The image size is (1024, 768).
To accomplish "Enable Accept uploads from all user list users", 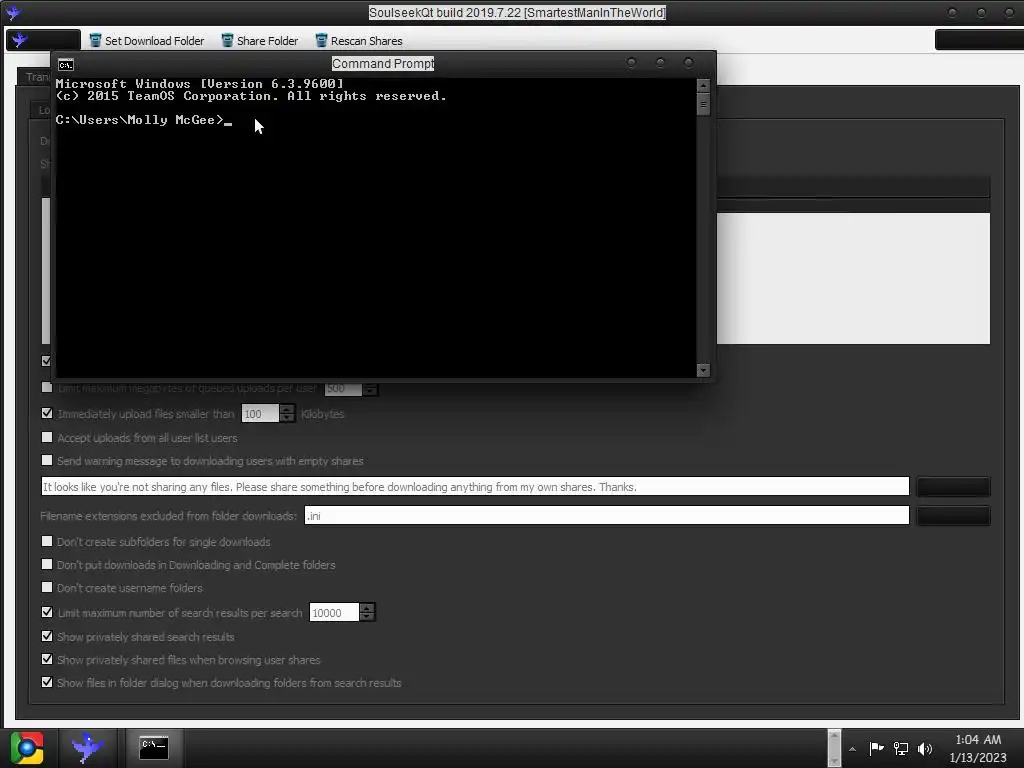I will coord(47,437).
